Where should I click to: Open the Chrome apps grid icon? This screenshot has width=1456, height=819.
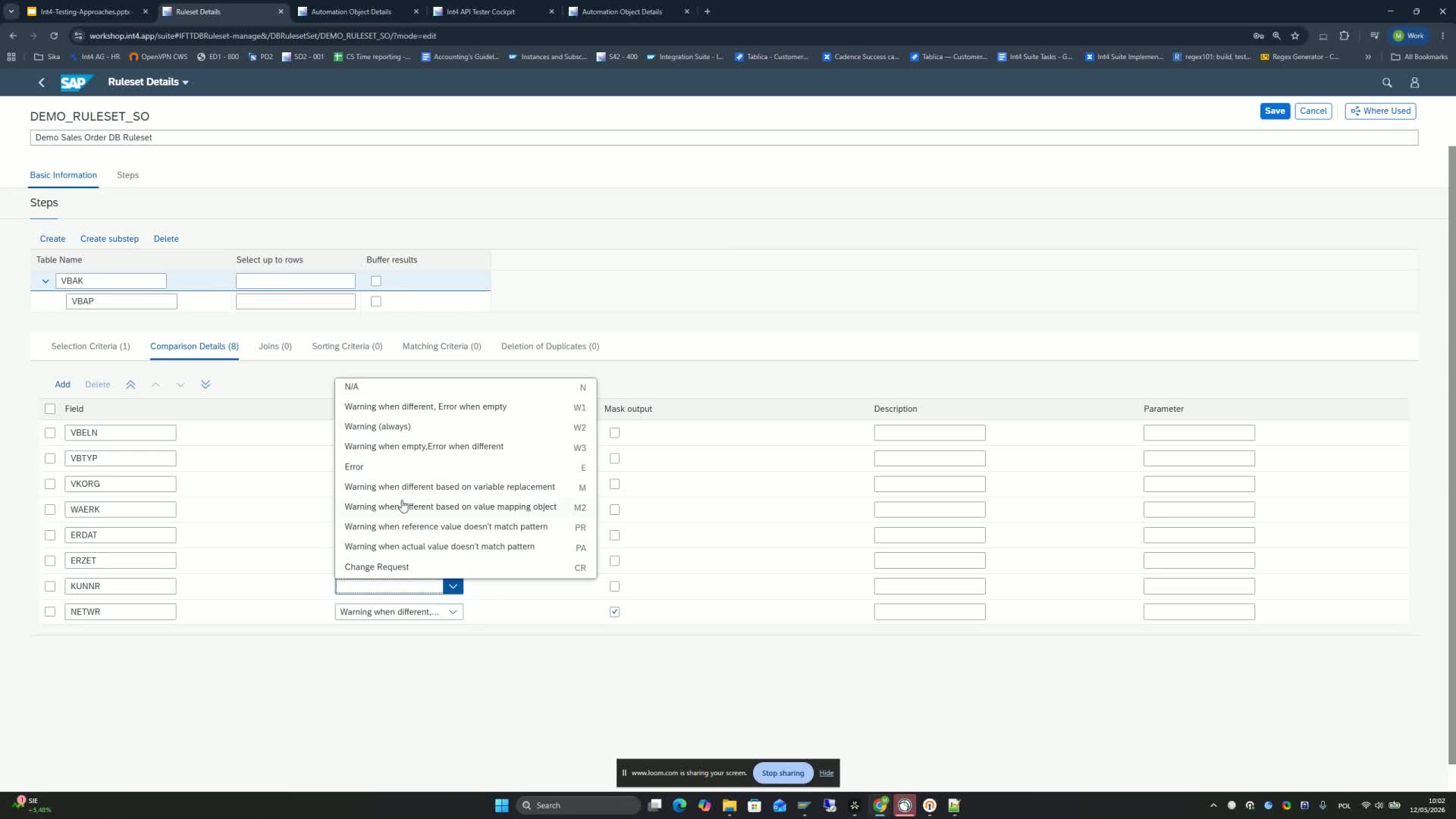tap(11, 57)
